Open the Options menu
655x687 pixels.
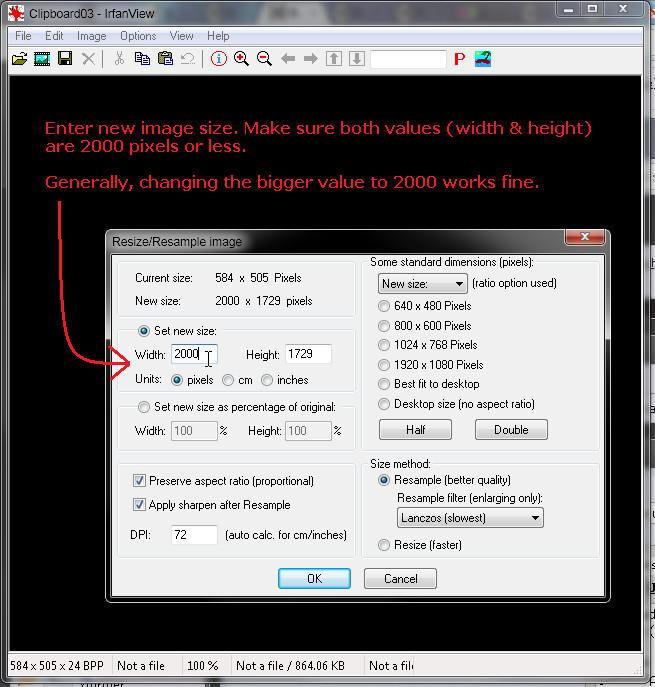(x=138, y=36)
